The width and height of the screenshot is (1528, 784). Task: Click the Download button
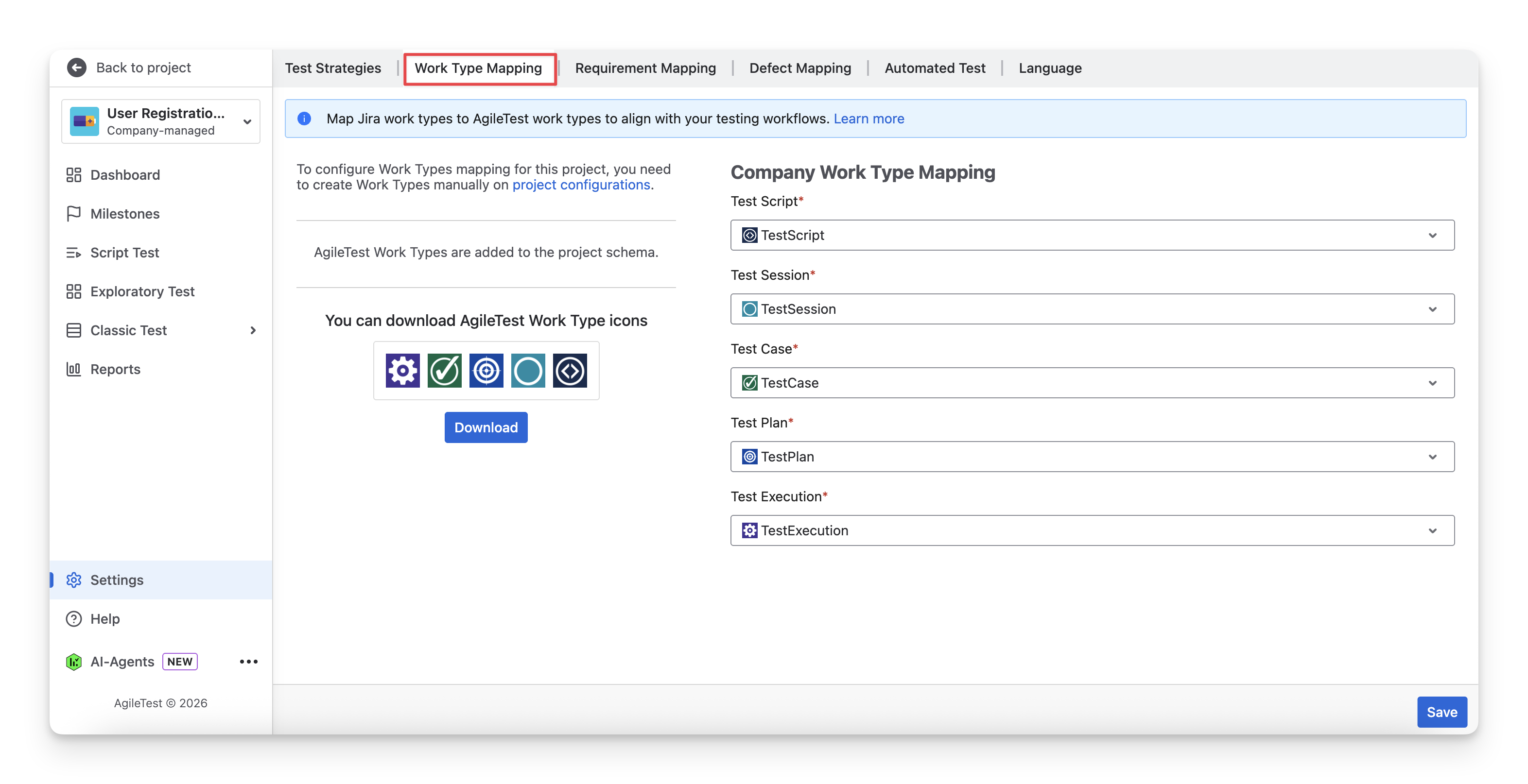(x=486, y=427)
